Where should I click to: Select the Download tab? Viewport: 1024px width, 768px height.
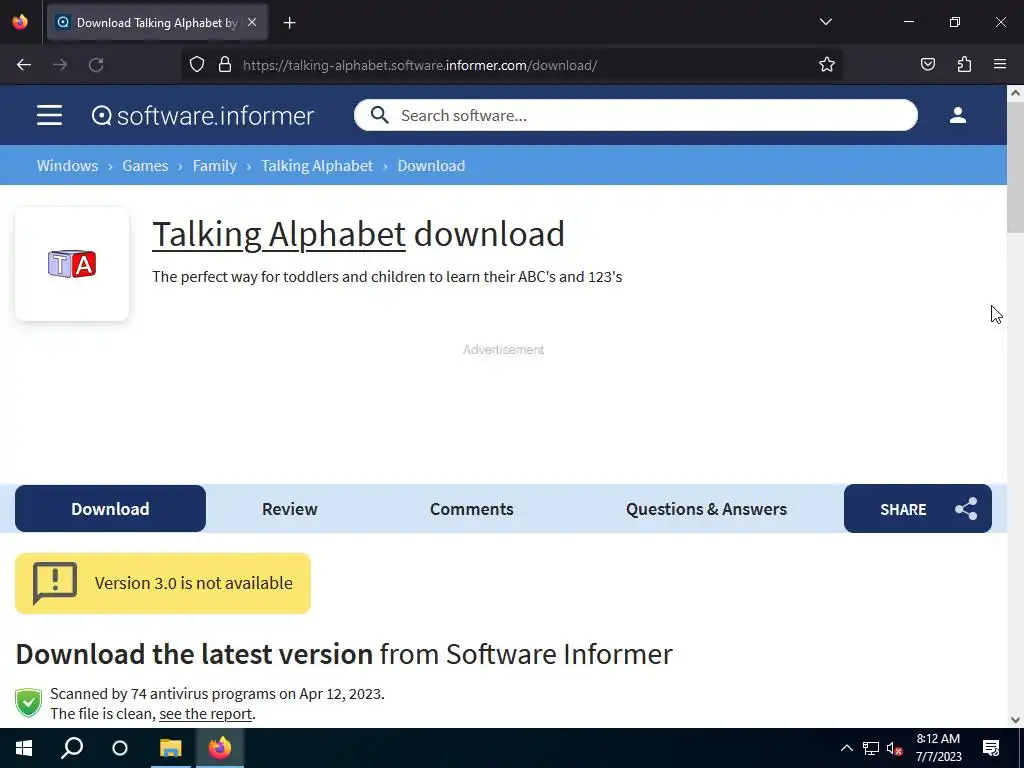tap(110, 509)
